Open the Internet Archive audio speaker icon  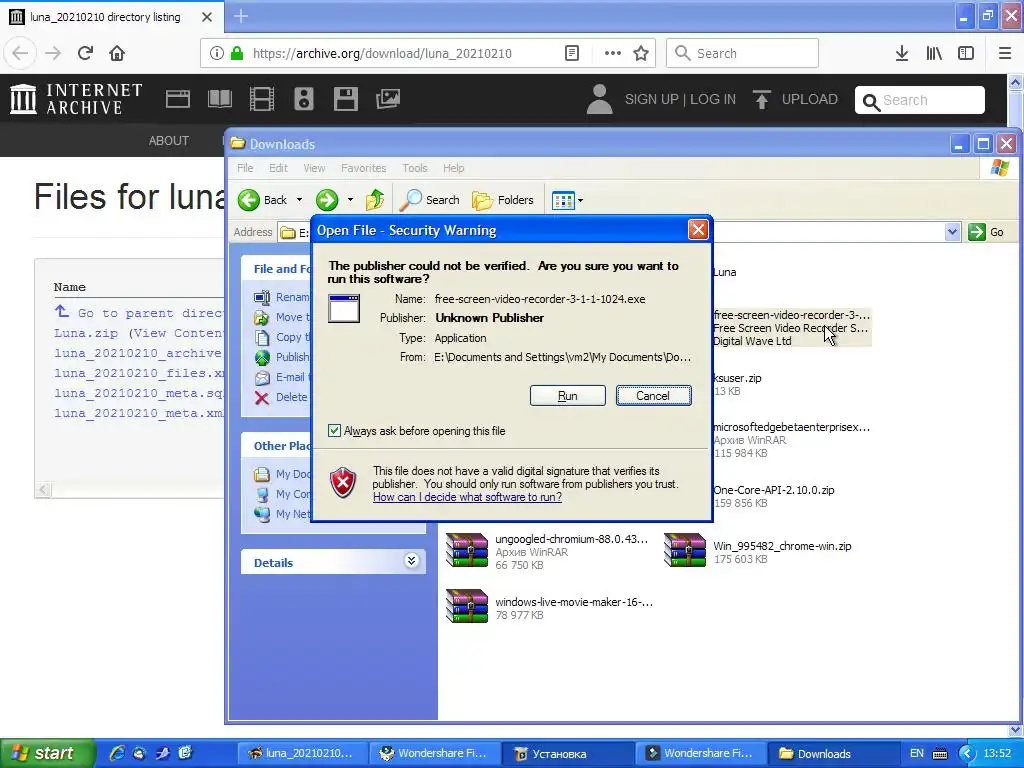tap(304, 99)
